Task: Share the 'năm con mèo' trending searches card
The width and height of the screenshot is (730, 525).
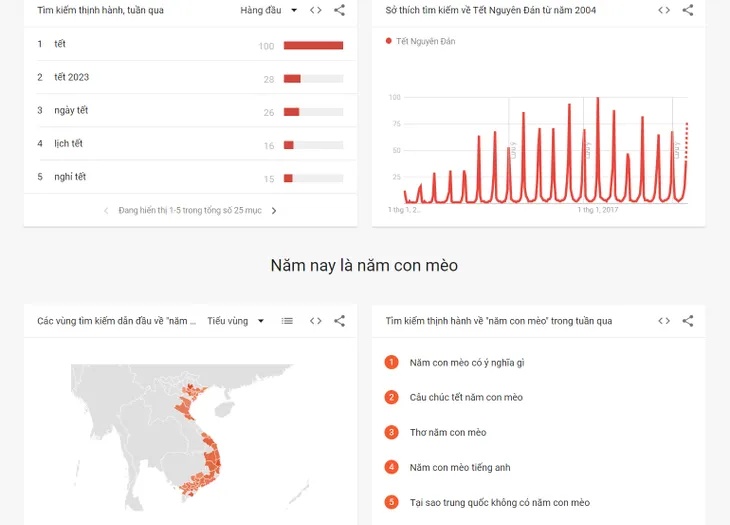Action: pyautogui.click(x=688, y=321)
